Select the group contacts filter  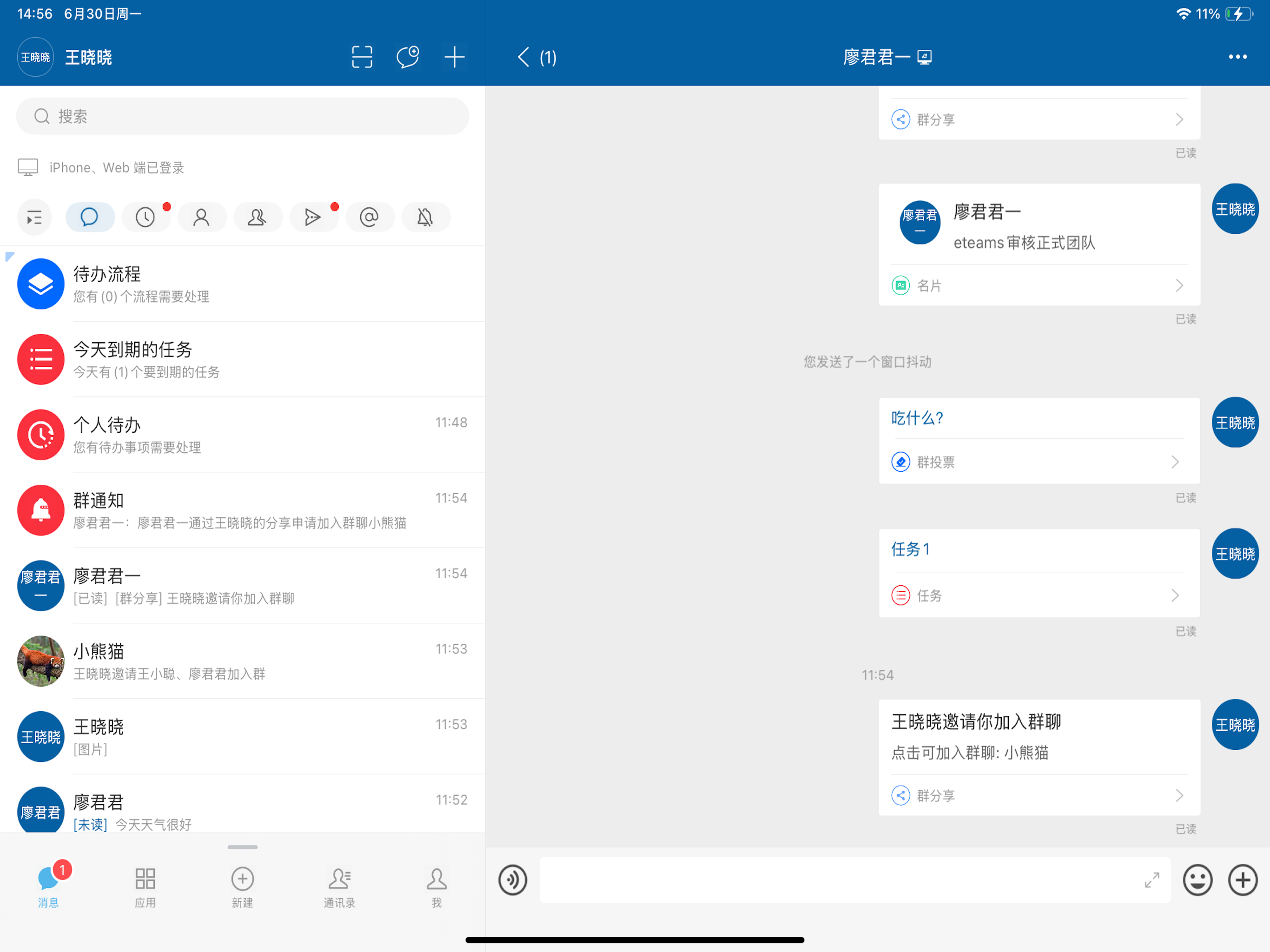coord(257,217)
